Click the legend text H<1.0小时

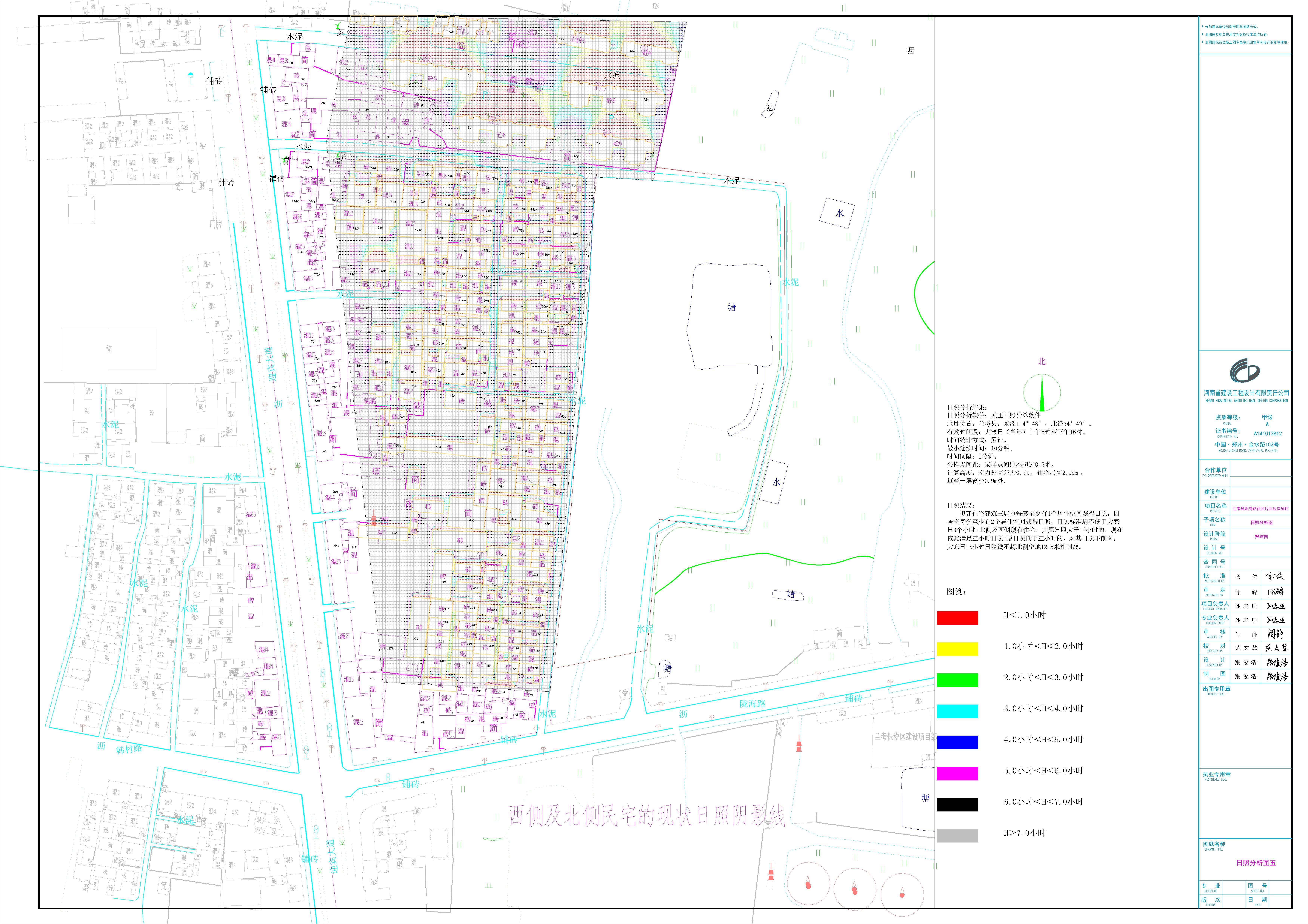(1025, 615)
